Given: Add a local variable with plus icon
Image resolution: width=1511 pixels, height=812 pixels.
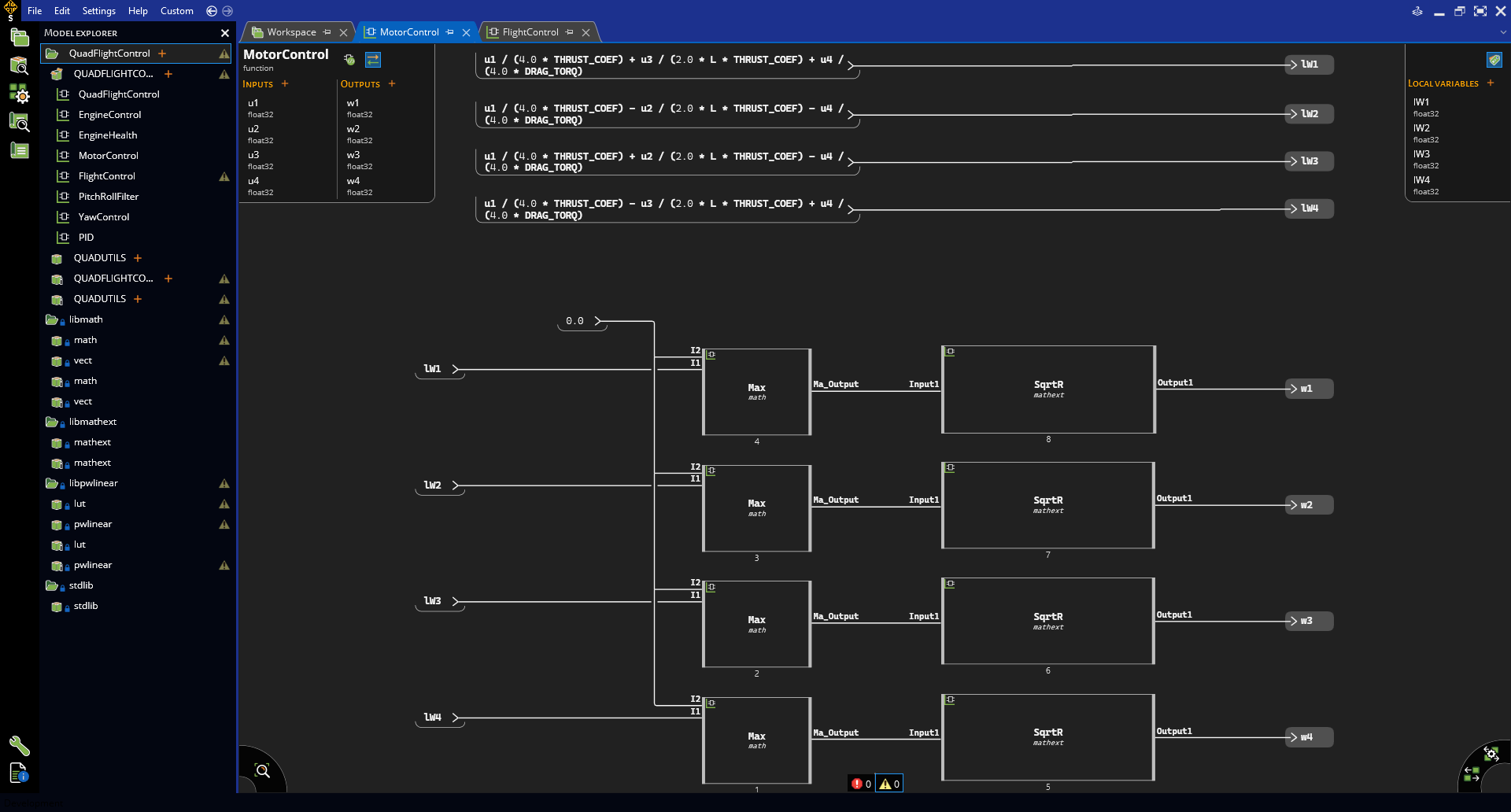Looking at the screenshot, I should [1491, 83].
